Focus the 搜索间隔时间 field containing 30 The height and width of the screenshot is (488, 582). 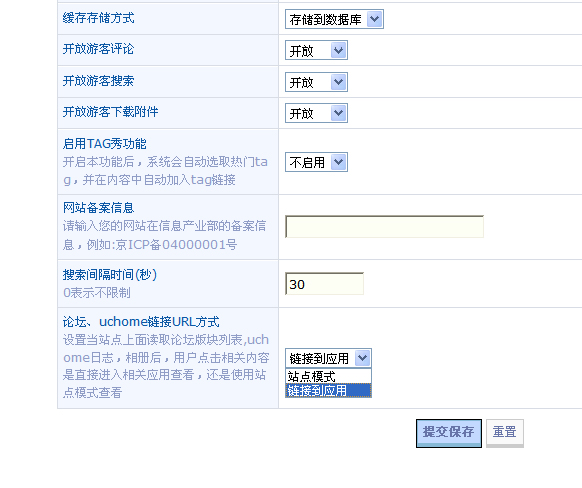coord(324,284)
